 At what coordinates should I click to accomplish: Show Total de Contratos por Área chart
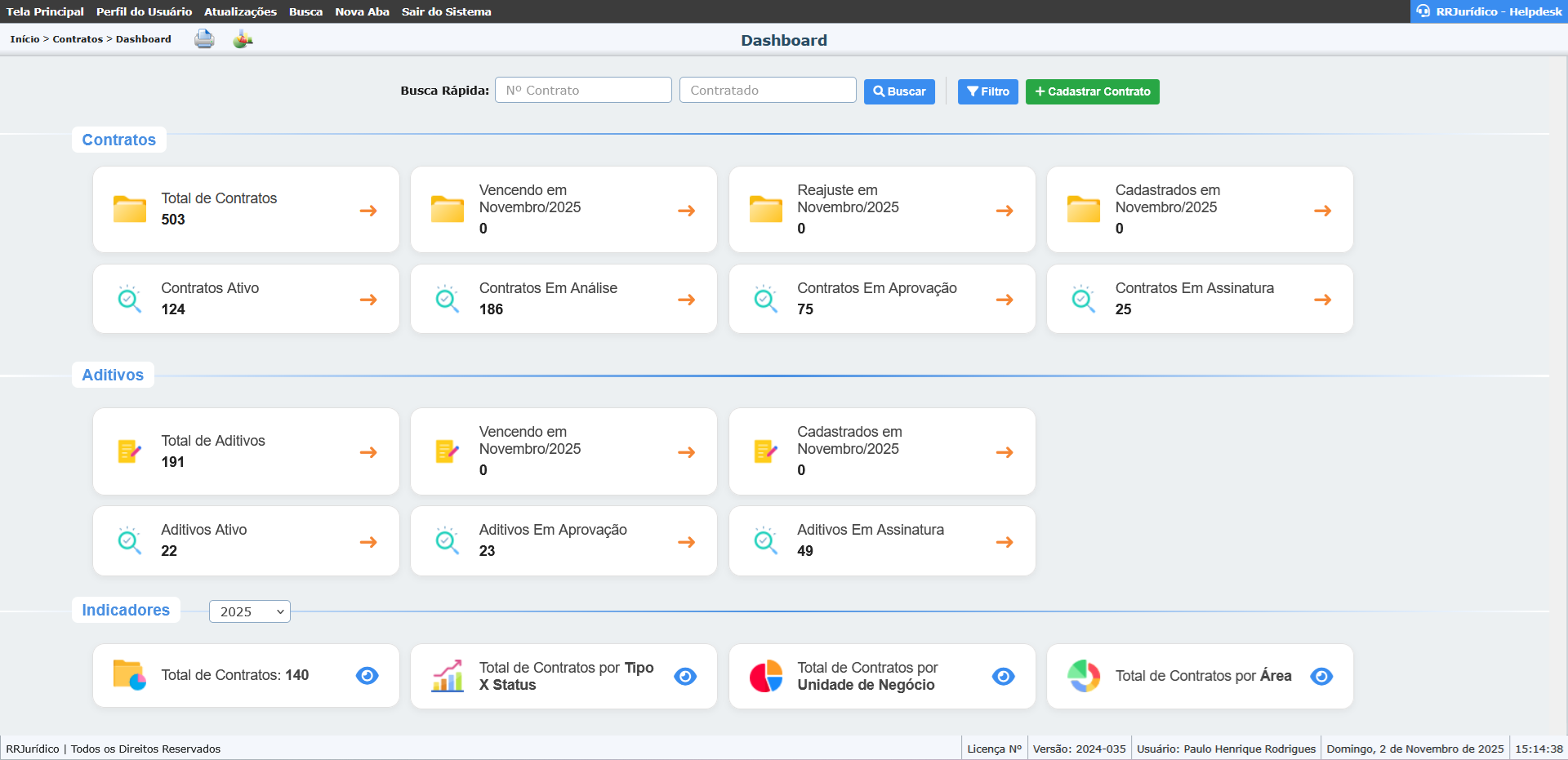pos(1321,676)
